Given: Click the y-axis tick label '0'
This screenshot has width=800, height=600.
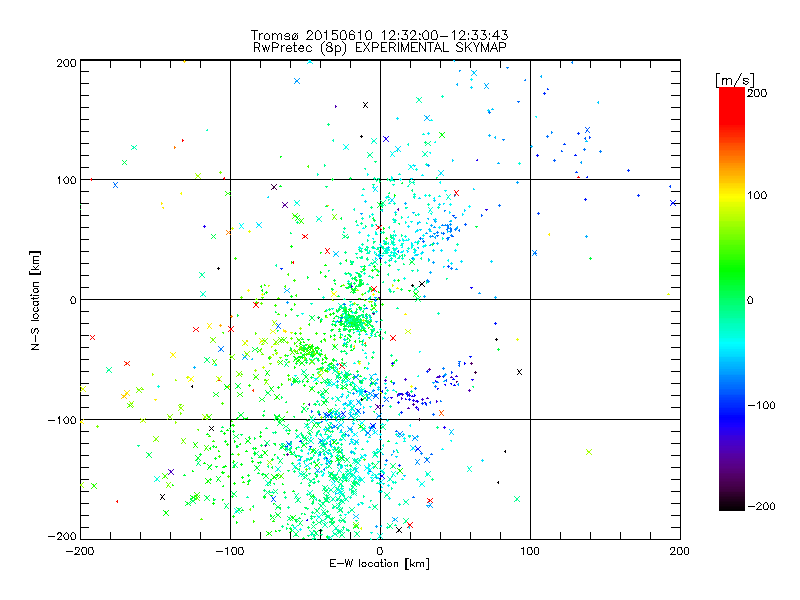Looking at the screenshot, I should (73, 300).
